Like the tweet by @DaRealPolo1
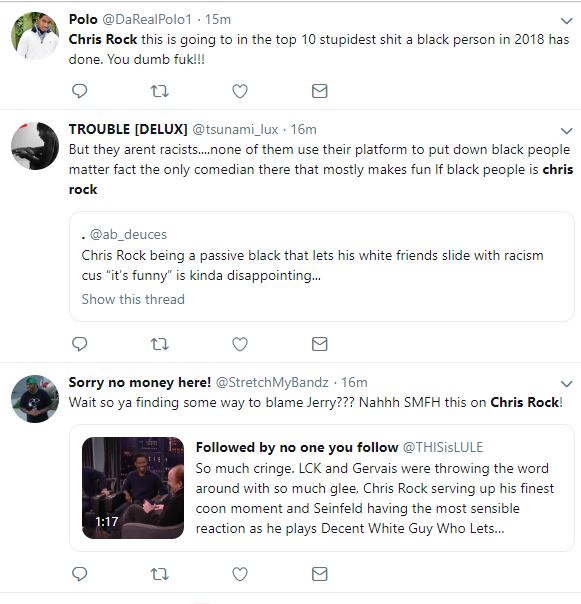 (240, 91)
